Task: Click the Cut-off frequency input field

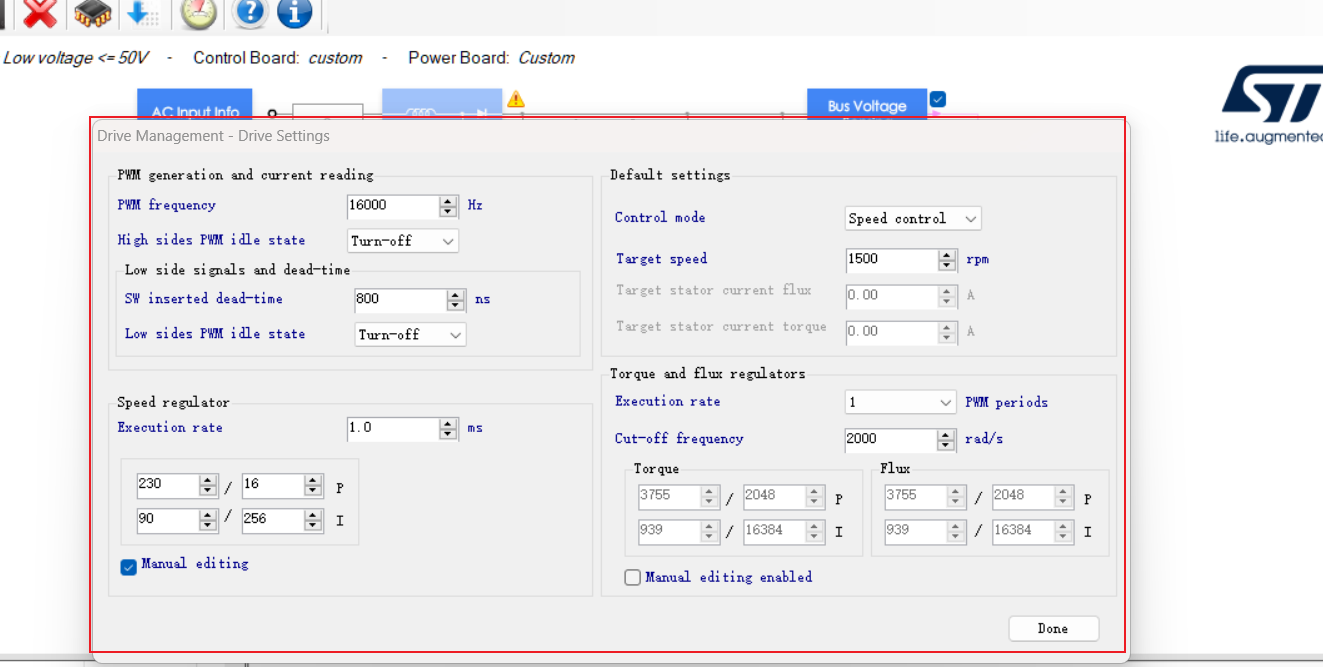Action: point(891,439)
